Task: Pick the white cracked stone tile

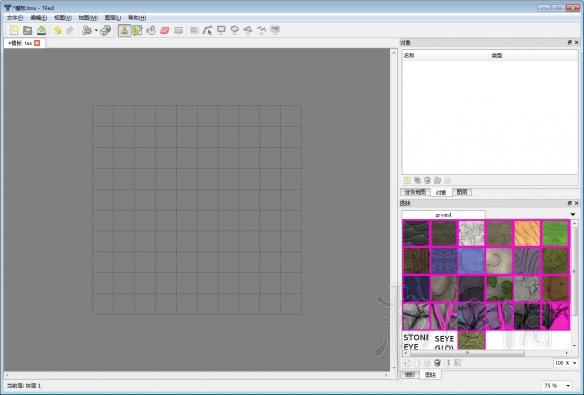Action: [471, 233]
